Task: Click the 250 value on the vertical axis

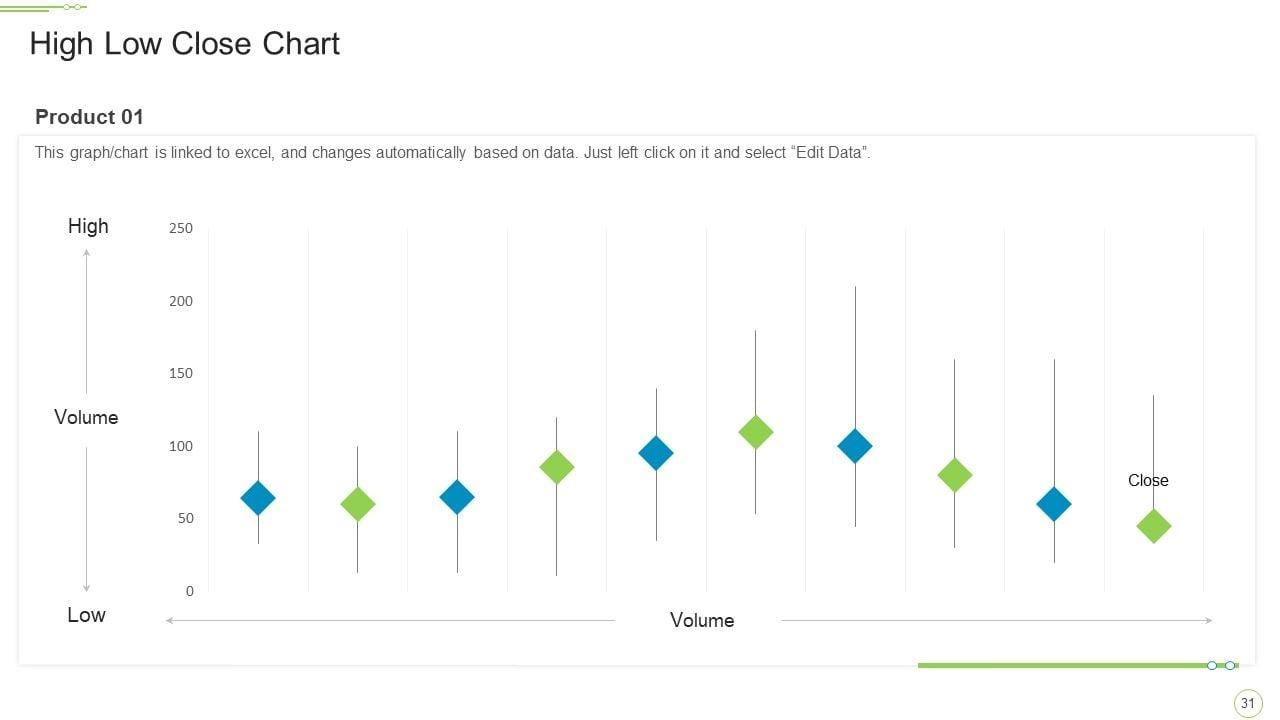Action: (x=181, y=228)
